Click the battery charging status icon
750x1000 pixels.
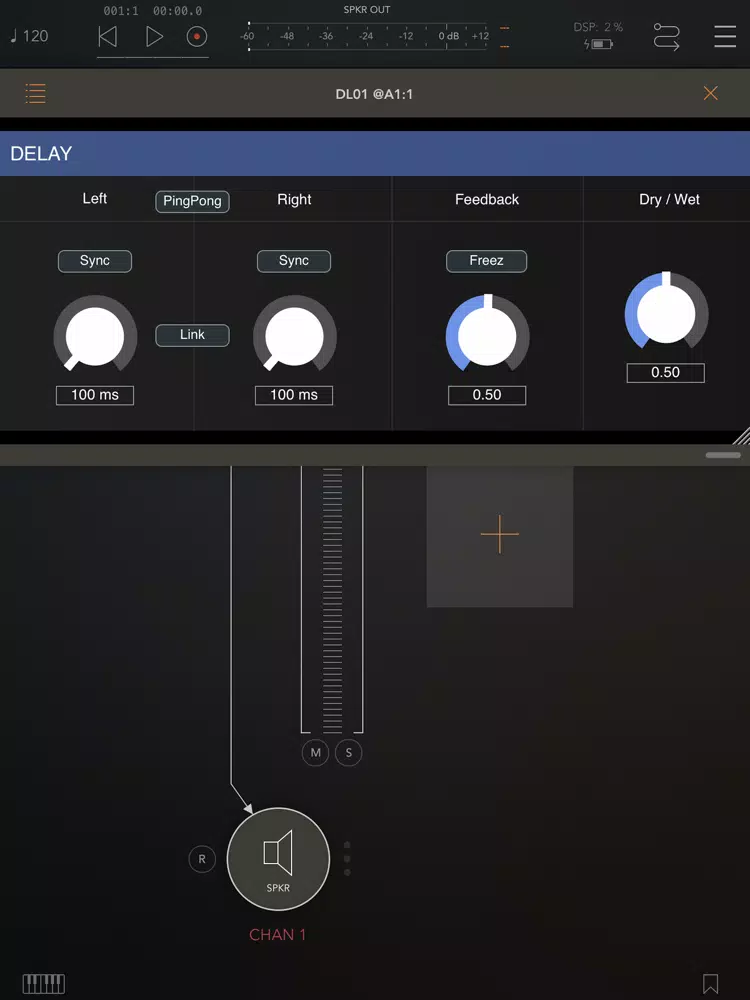598,44
